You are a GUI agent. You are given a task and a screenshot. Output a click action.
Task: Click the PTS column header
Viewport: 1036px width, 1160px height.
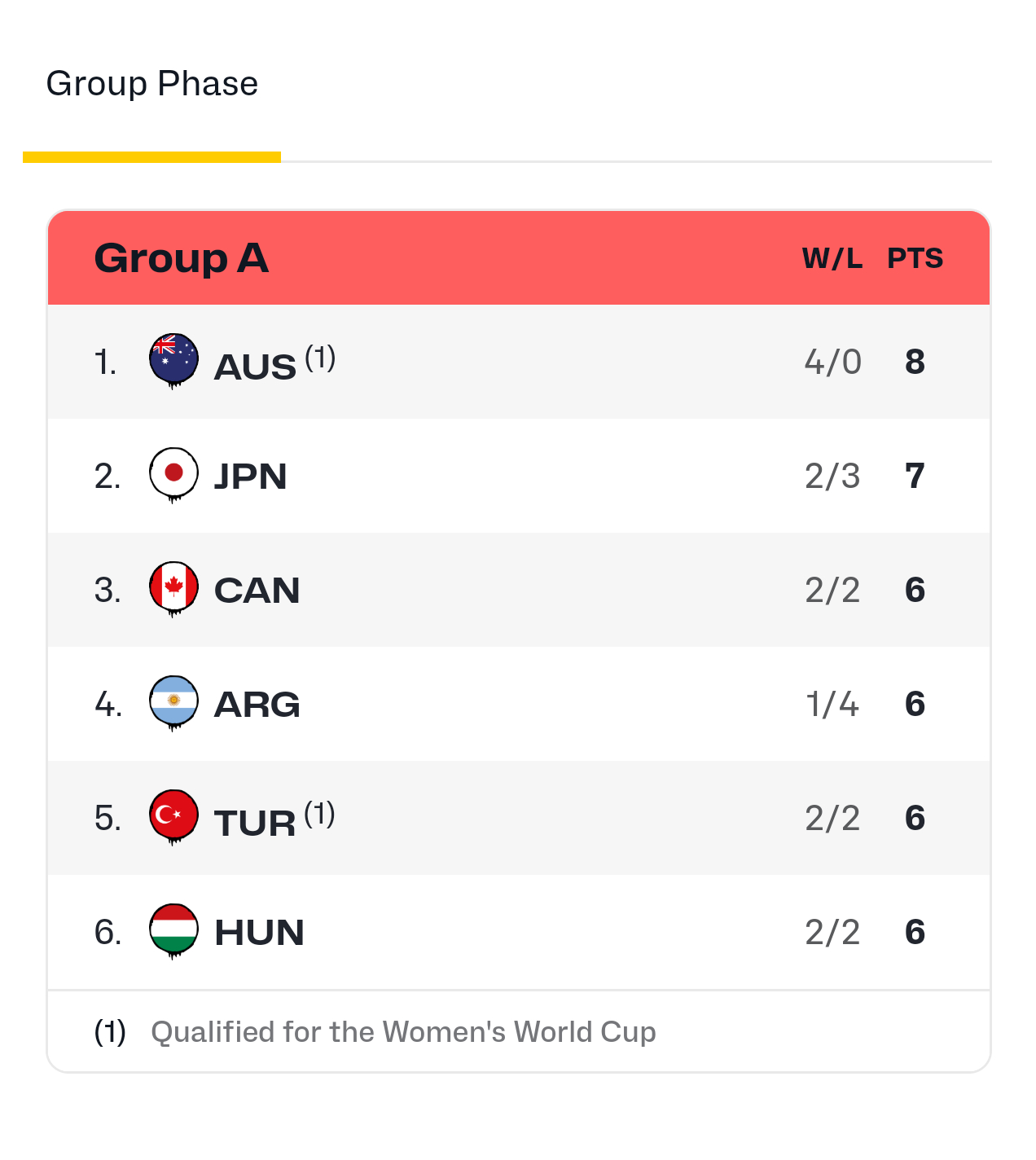point(915,258)
